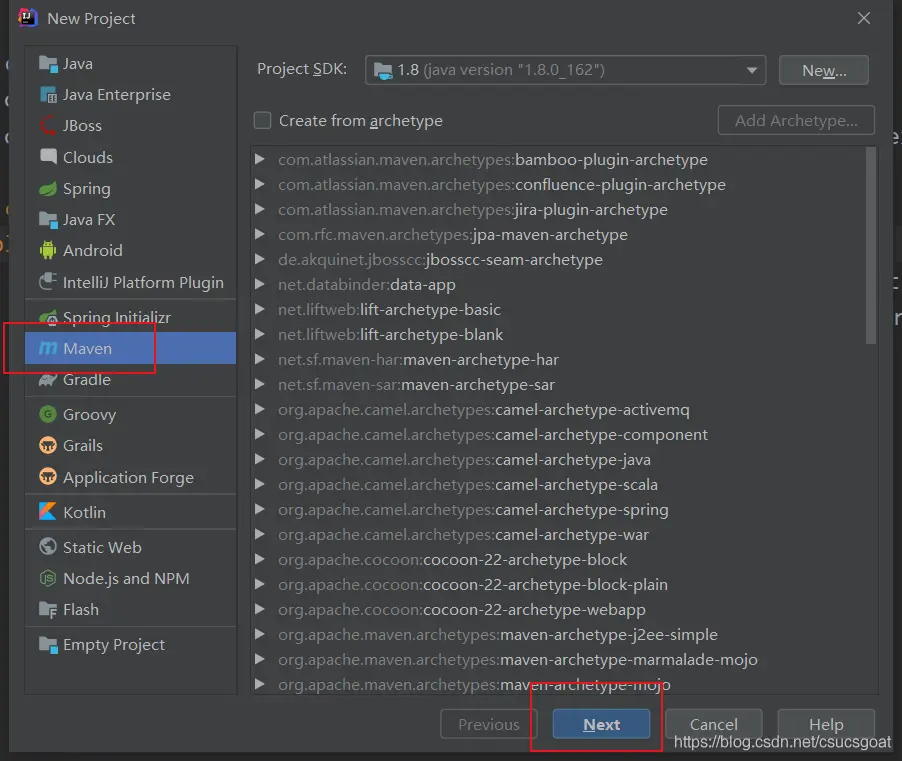
Task: Click Add Archetype... button
Action: coord(796,120)
